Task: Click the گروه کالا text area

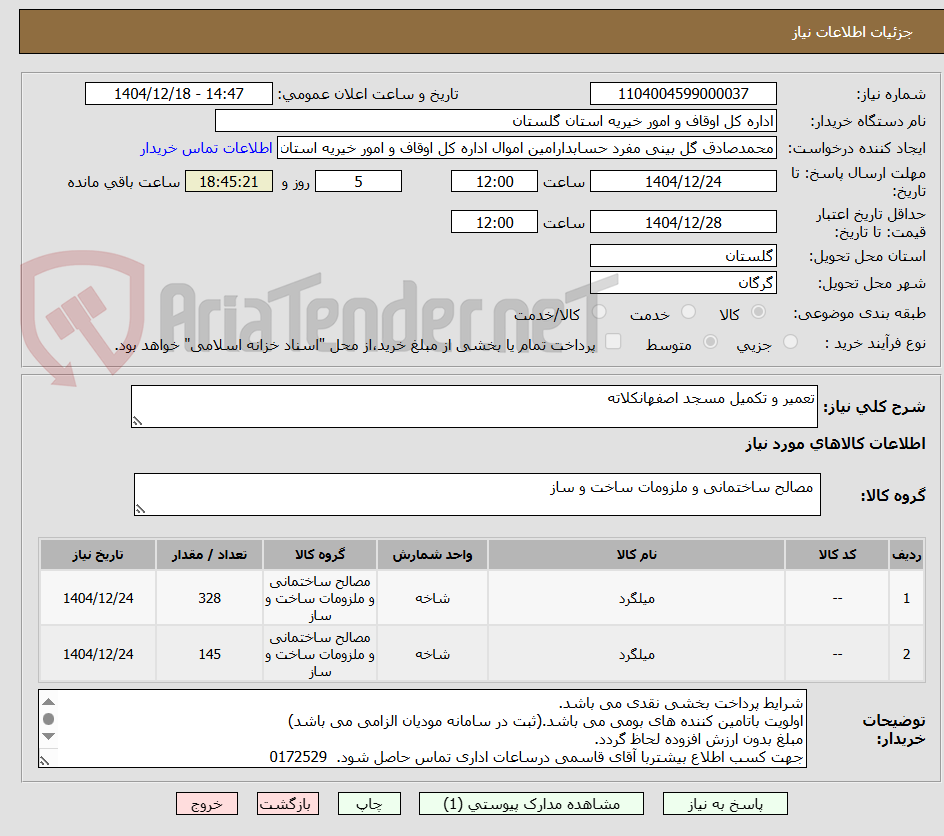Action: coord(477,495)
